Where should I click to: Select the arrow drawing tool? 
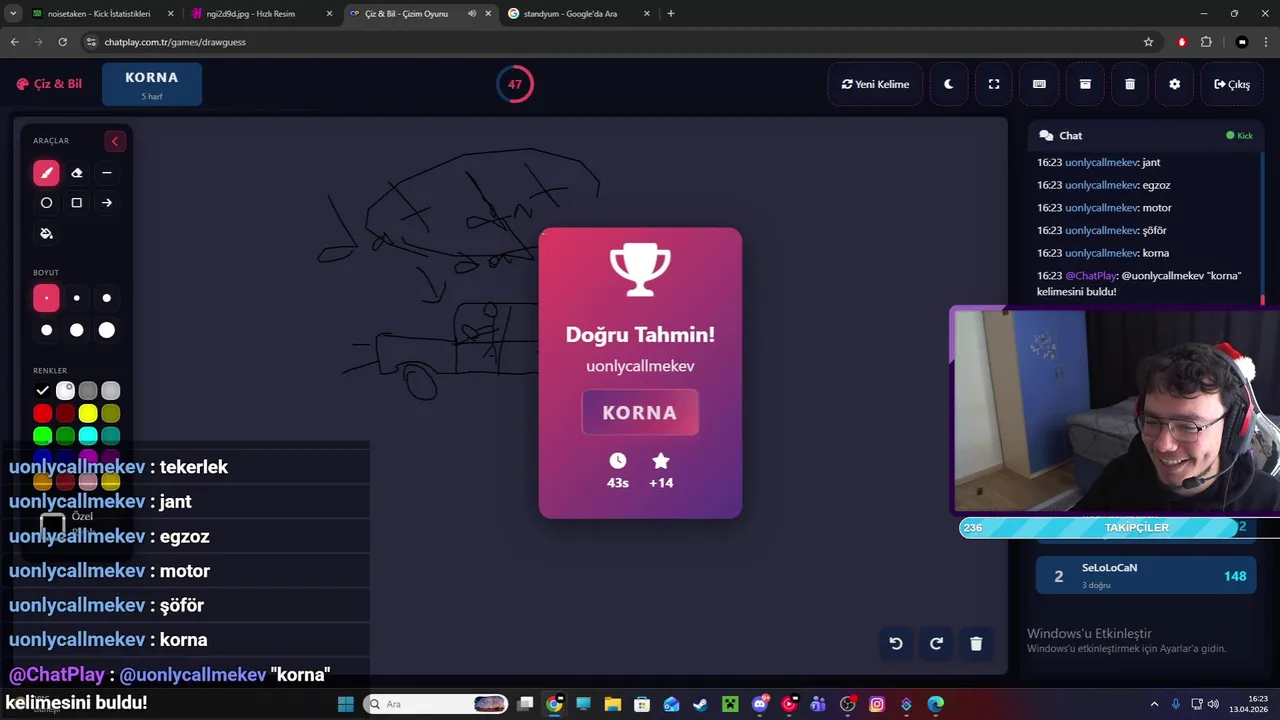107,203
